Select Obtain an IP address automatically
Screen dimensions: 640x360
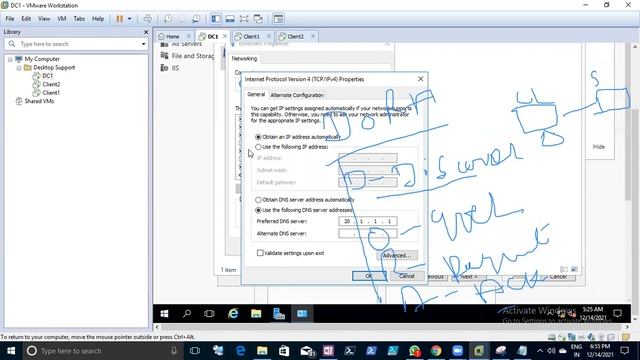click(258, 137)
